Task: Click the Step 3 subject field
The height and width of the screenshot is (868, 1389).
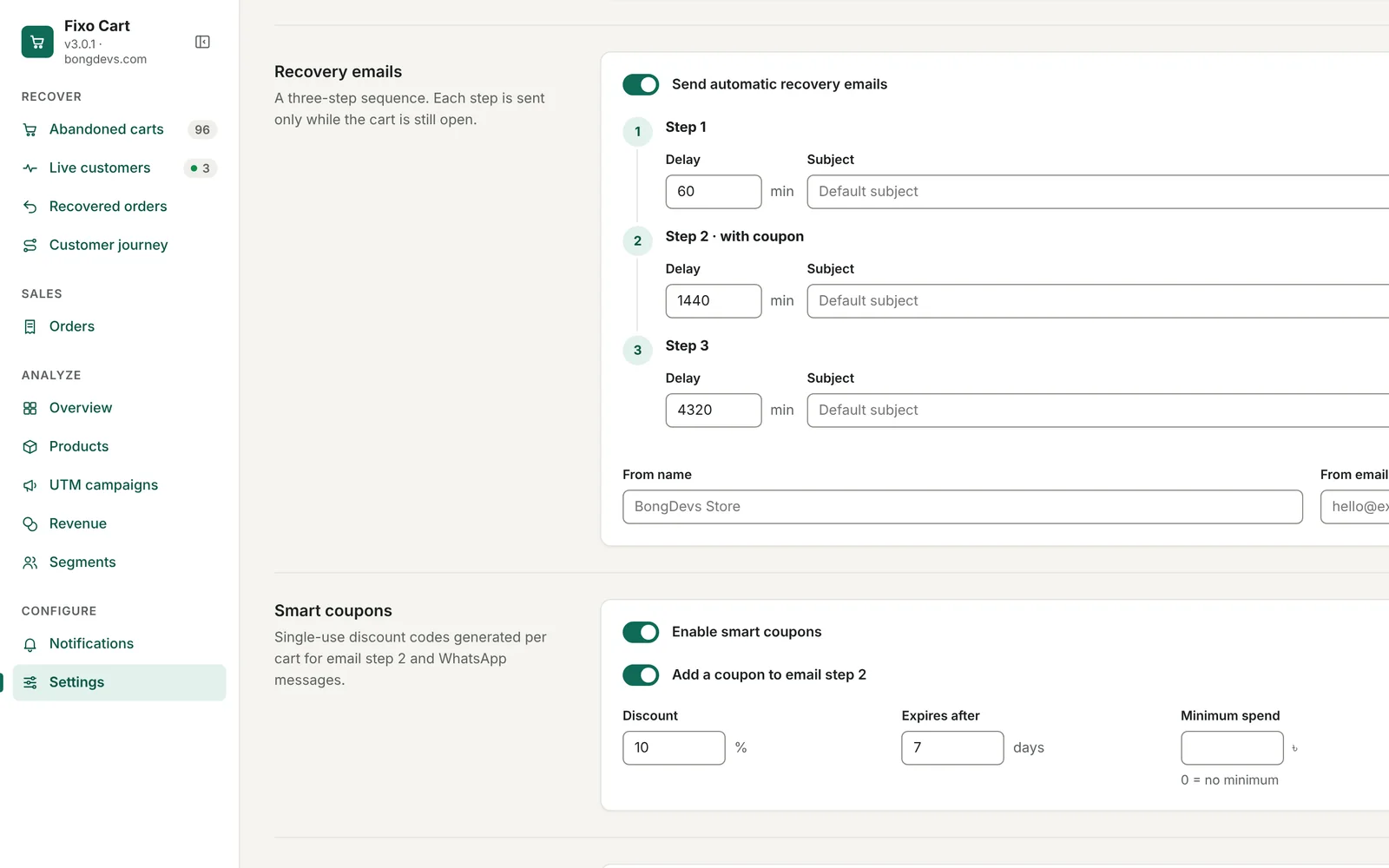Action: click(x=1098, y=411)
